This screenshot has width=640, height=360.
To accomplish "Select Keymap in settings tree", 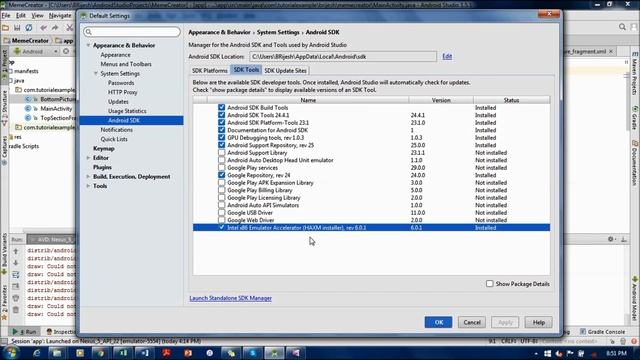I will tap(104, 149).
